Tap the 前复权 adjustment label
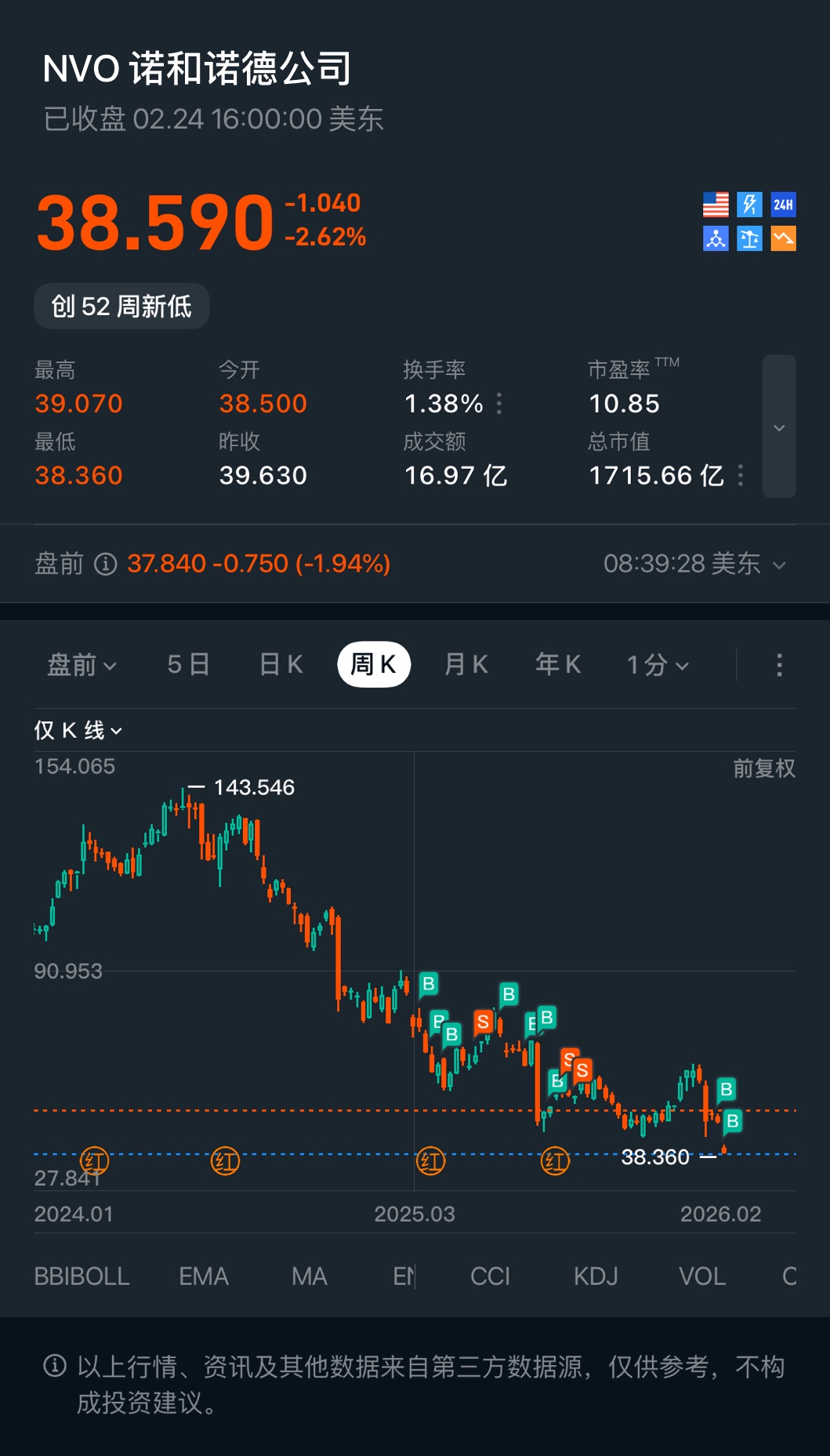This screenshot has width=830, height=1456. click(x=763, y=768)
